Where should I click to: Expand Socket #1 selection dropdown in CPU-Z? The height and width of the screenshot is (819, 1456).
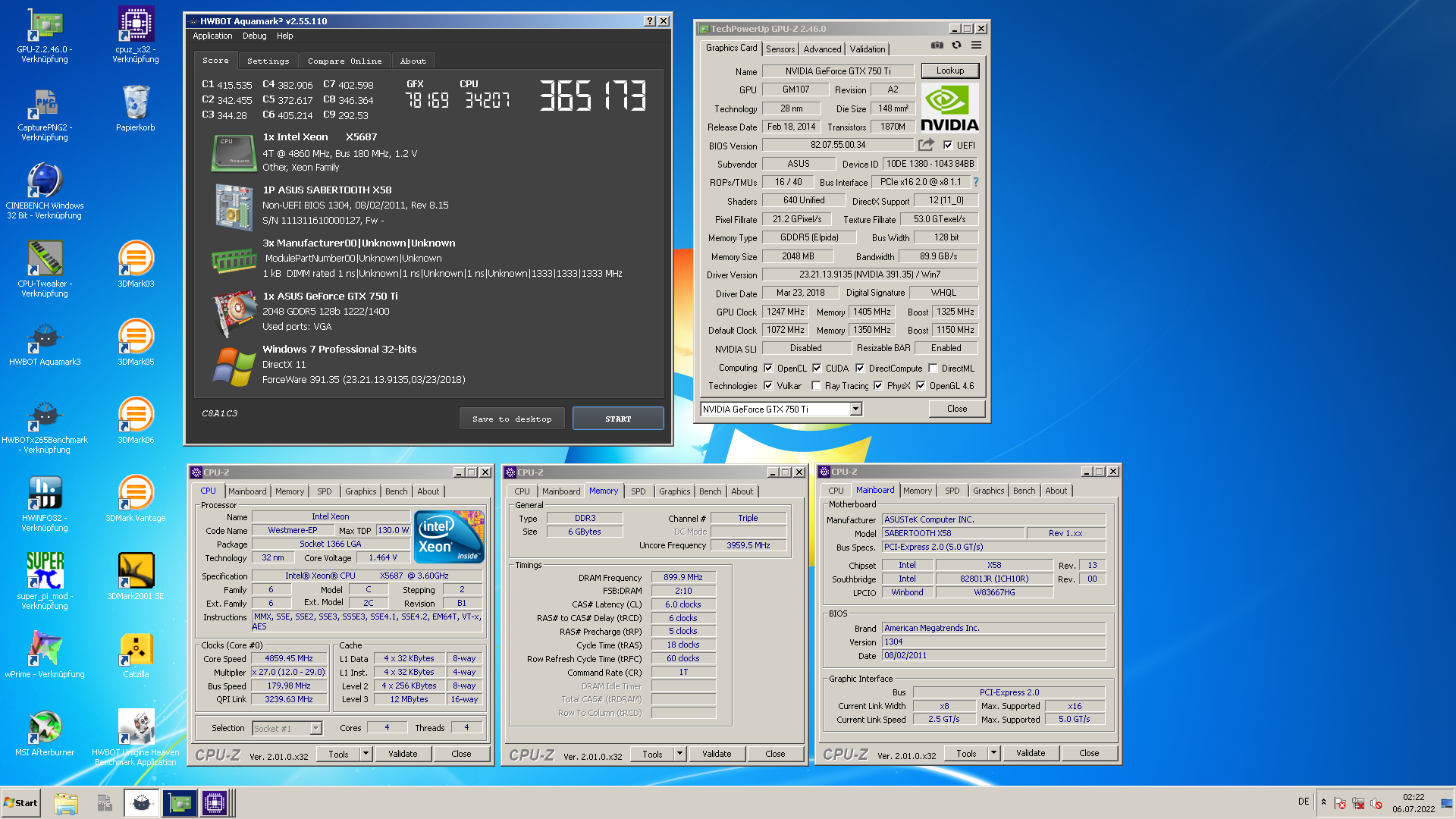(315, 729)
